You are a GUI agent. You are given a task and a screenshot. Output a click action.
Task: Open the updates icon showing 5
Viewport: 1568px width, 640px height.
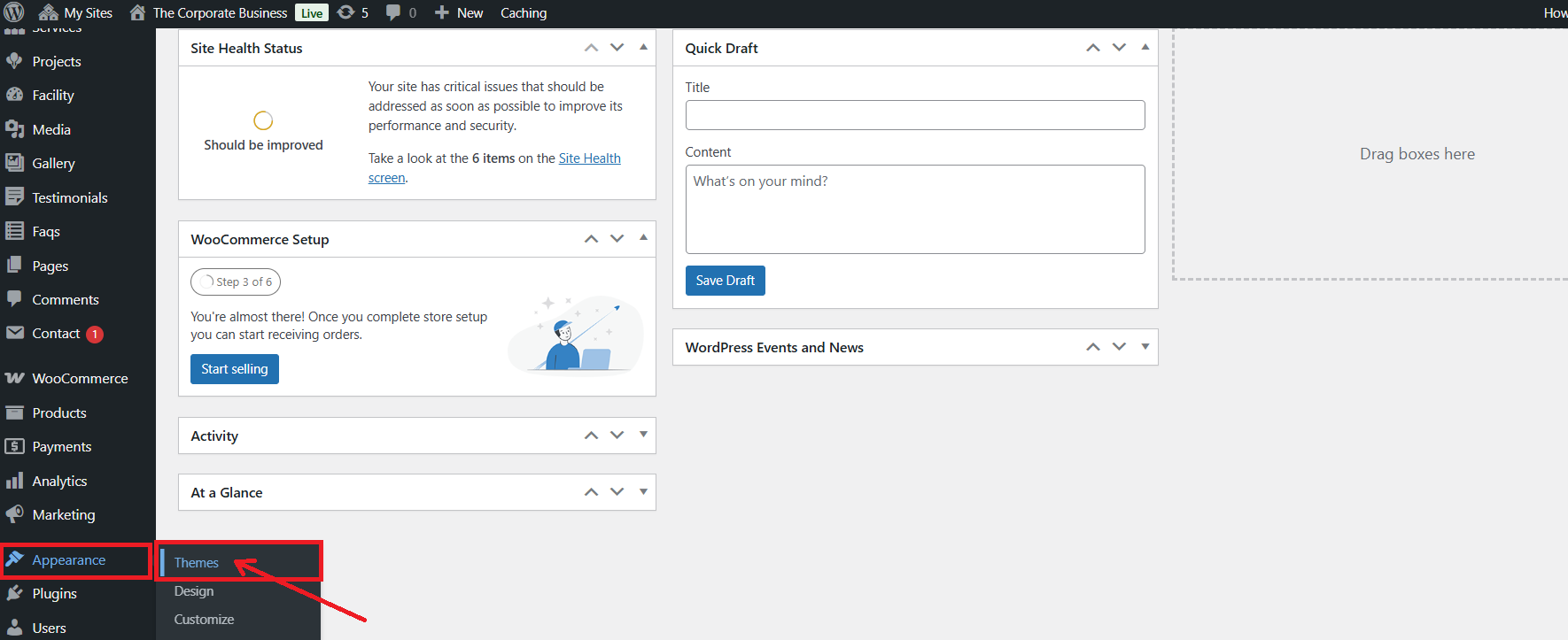tap(346, 12)
